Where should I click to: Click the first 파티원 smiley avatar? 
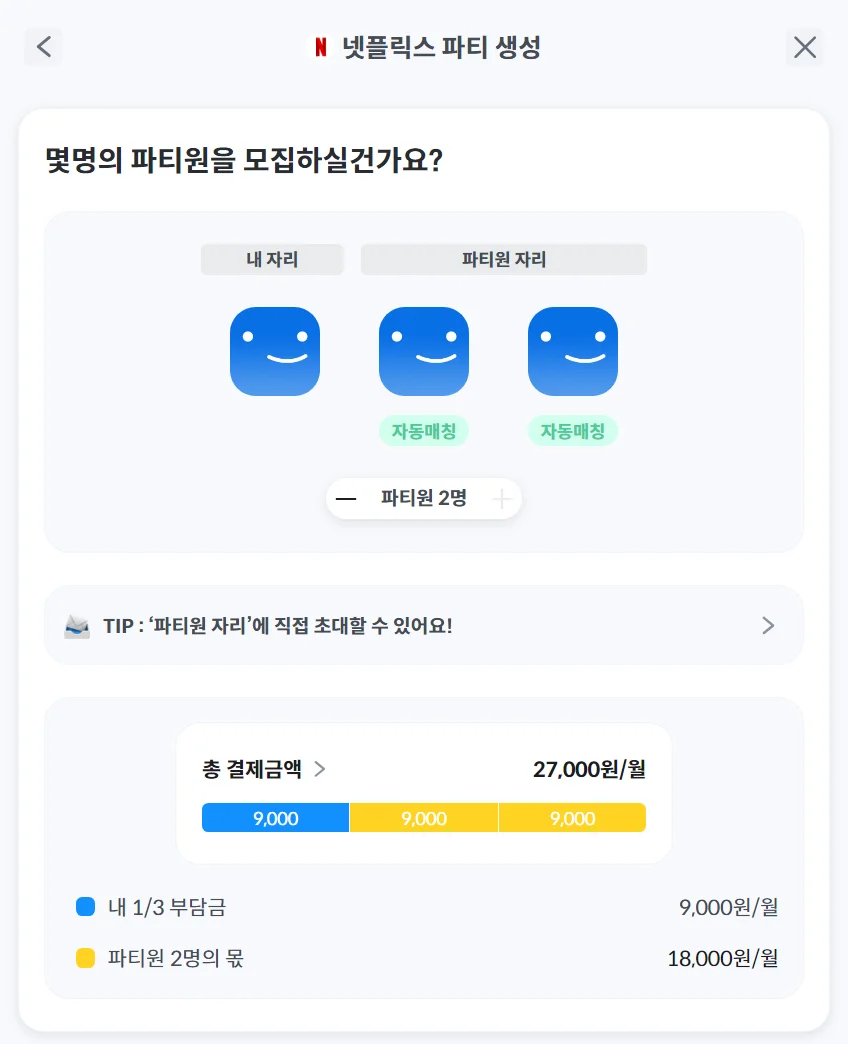424,351
